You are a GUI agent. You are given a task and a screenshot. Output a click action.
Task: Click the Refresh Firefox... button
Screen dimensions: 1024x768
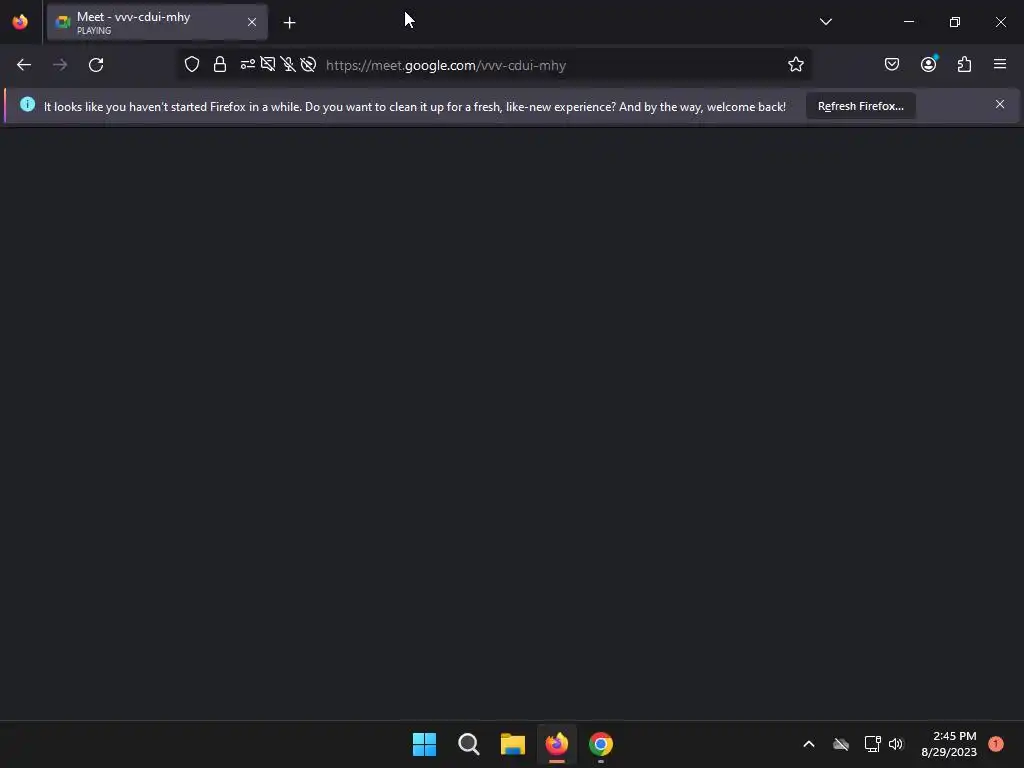[x=861, y=106]
